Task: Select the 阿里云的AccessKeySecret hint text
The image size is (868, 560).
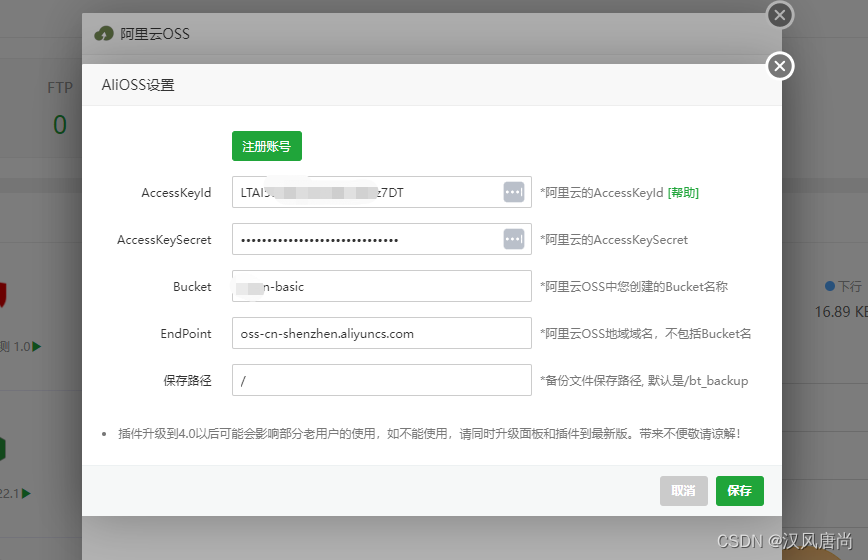Action: click(614, 240)
